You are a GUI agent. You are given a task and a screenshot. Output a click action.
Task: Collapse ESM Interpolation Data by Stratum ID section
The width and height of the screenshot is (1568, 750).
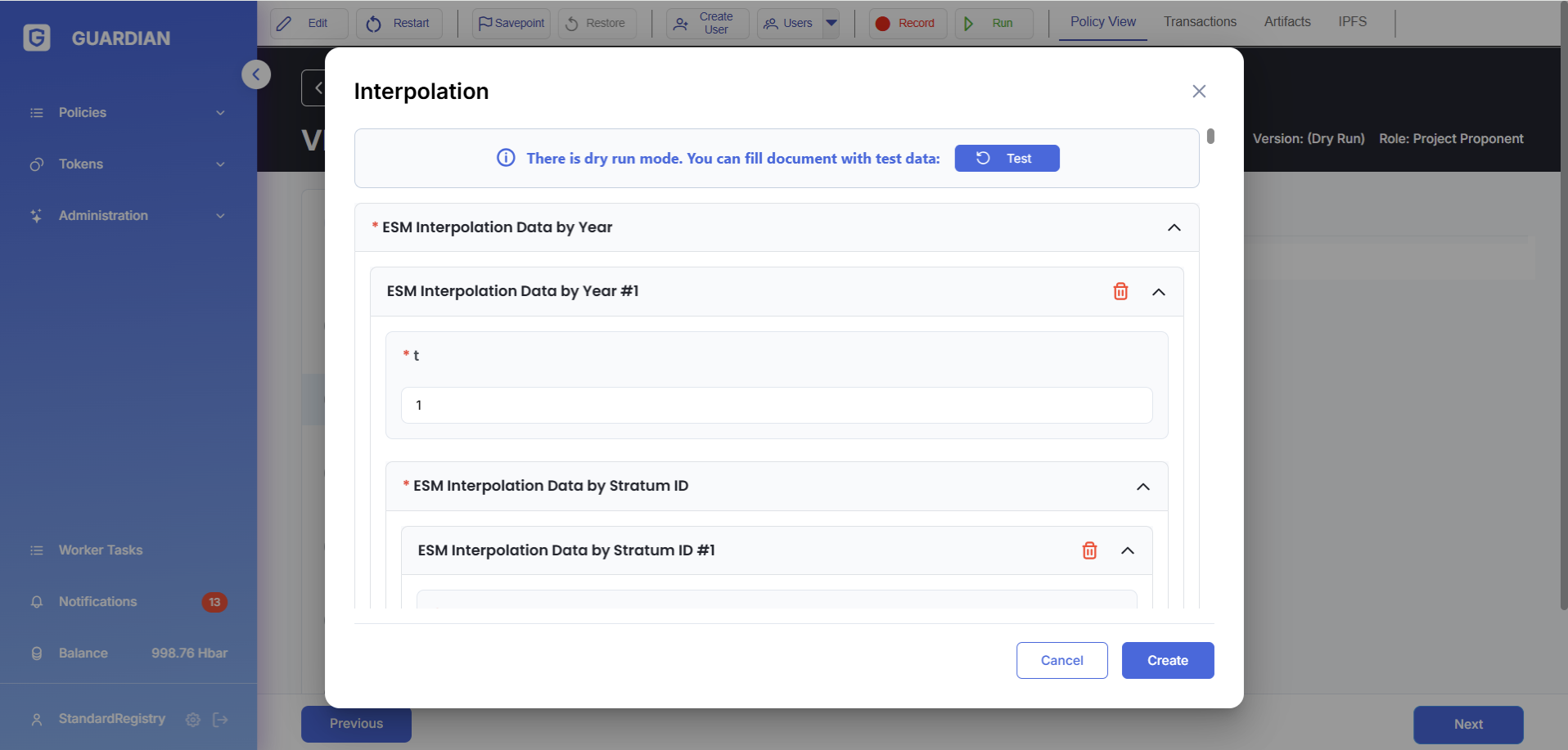click(1142, 487)
